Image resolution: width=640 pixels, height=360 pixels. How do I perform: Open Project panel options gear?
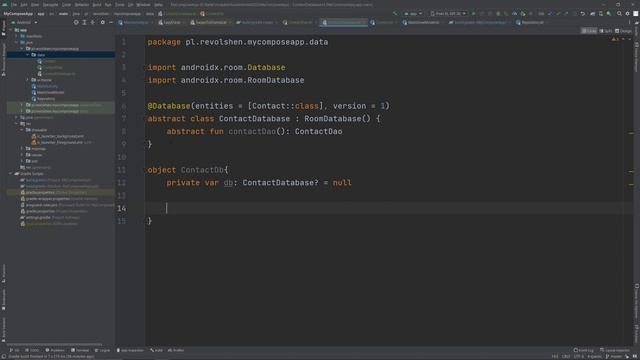click(102, 22)
